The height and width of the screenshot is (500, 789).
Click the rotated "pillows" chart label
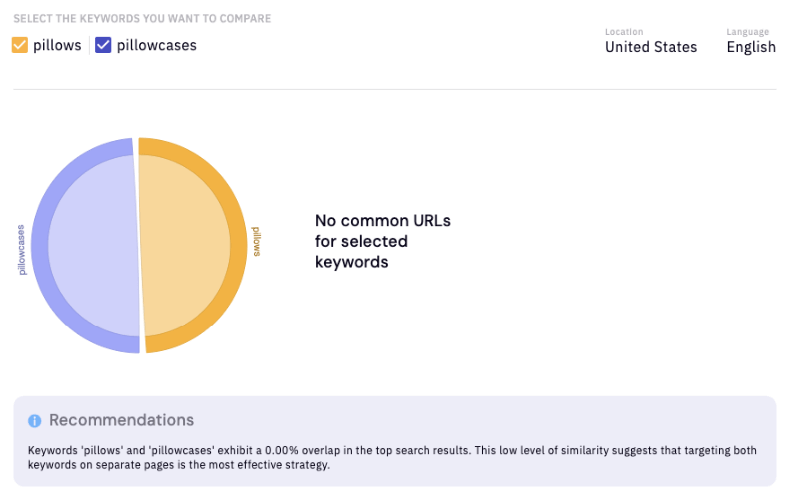pyautogui.click(x=256, y=241)
